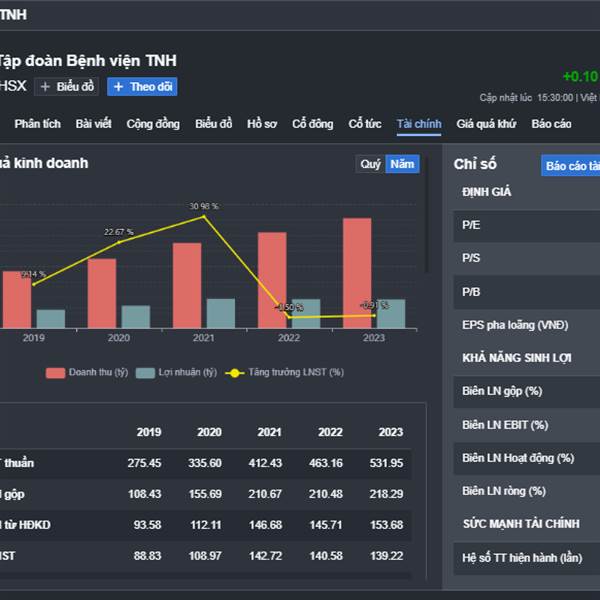Click the value 139.22 in table

(386, 556)
